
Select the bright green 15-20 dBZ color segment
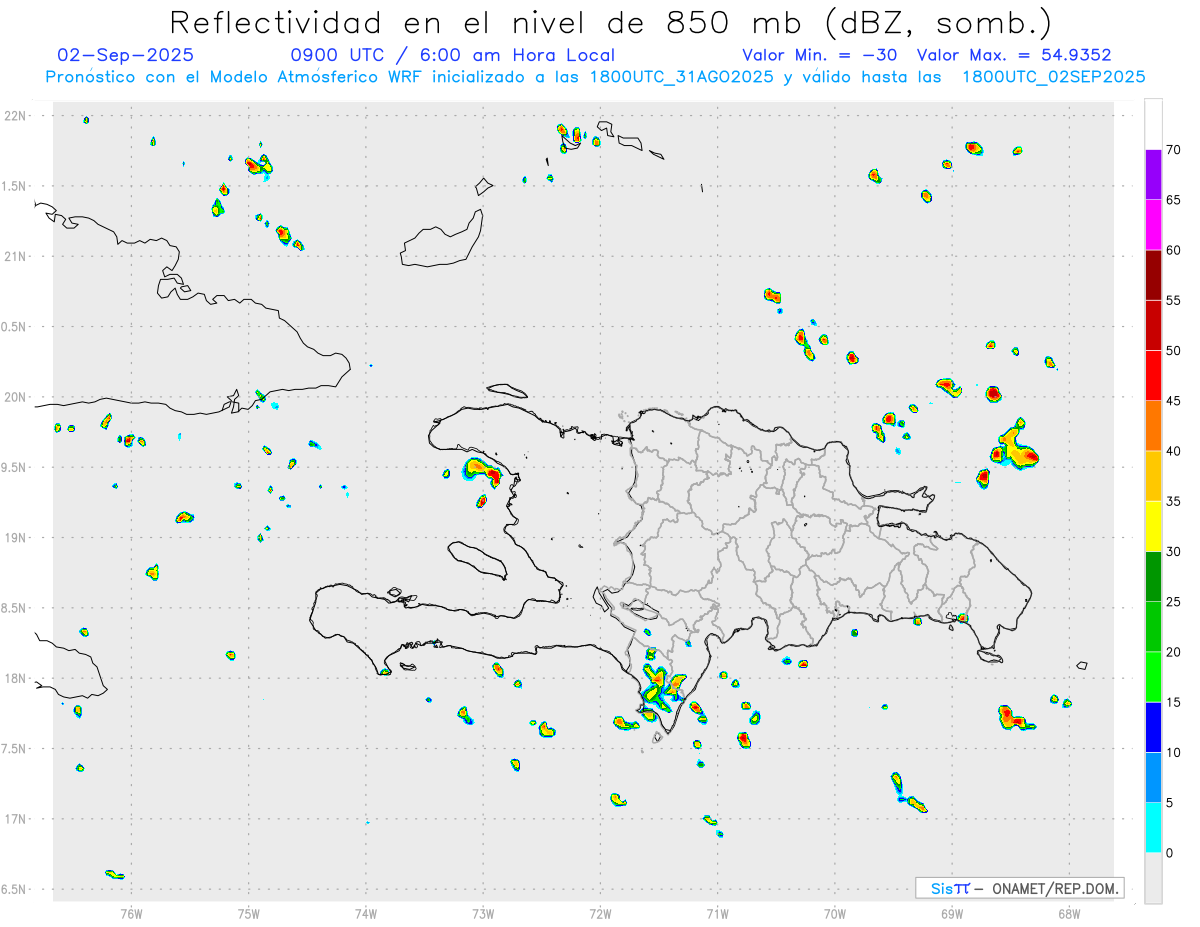coord(1153,677)
